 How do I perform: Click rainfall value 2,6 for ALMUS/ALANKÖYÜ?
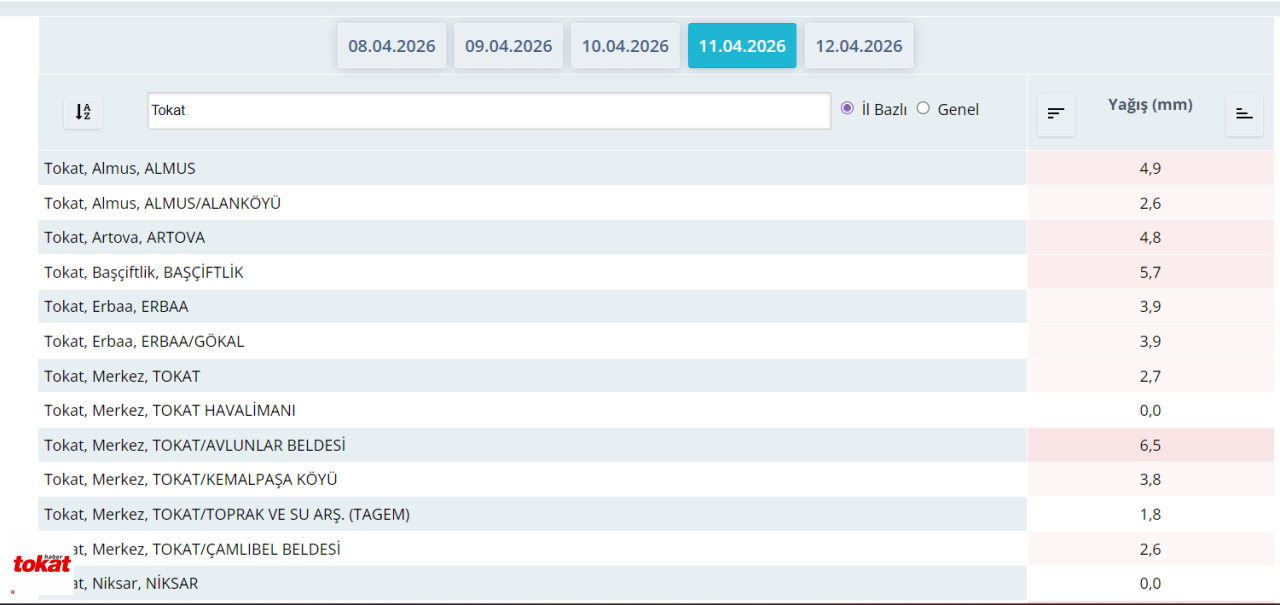[x=1150, y=203]
